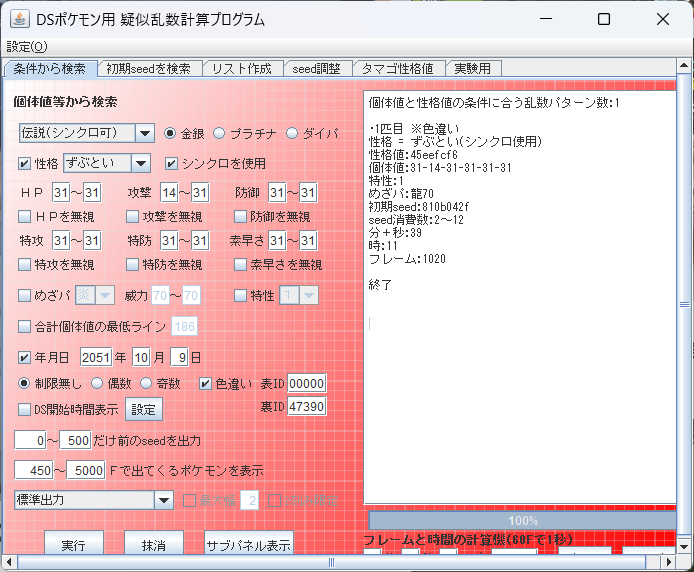The image size is (694, 572).
Task: Click the HP maximum value field
Action: tap(92, 193)
